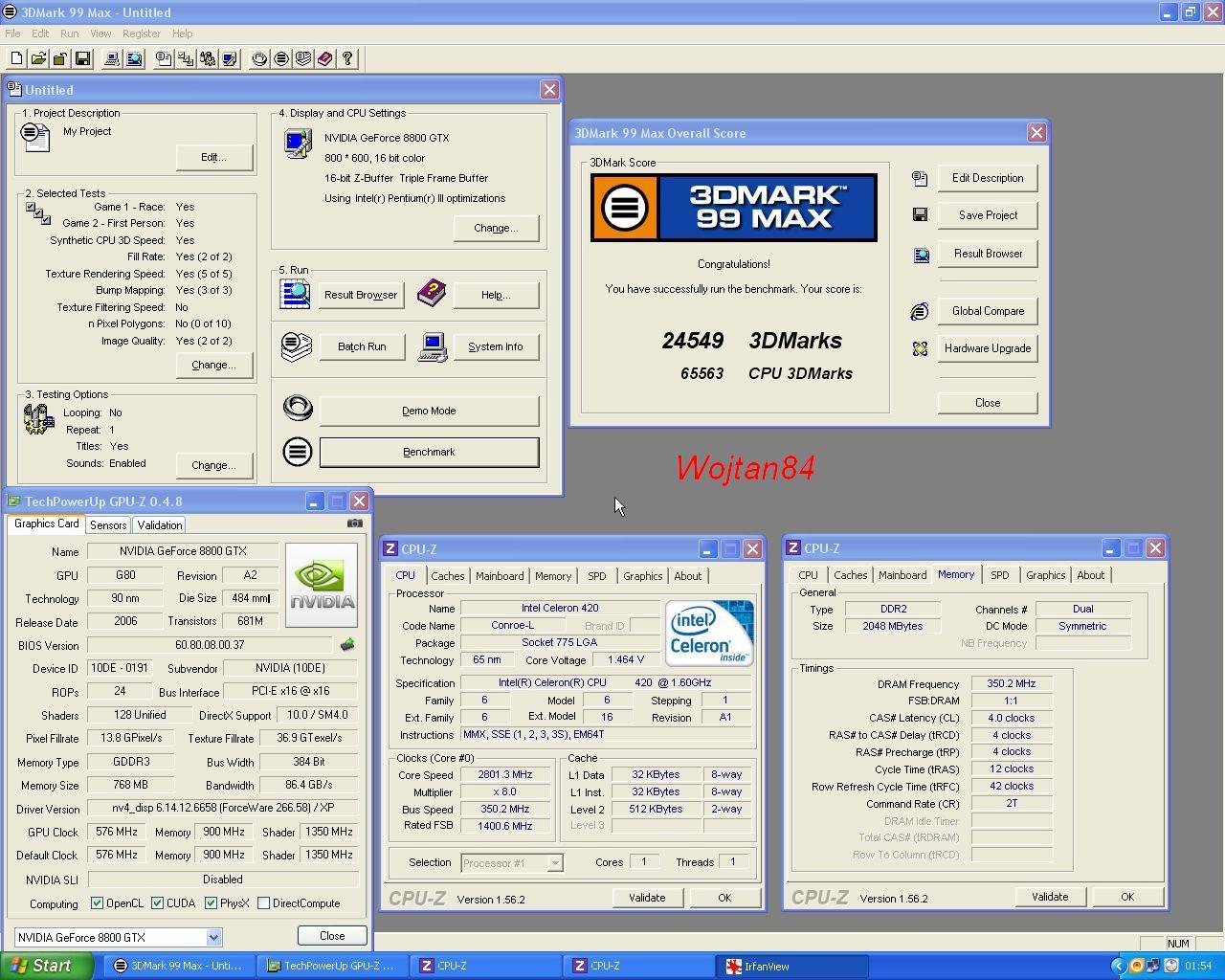The image size is (1225, 980).
Task: Click the Validate button in right CPU-Z window
Action: click(x=1050, y=897)
